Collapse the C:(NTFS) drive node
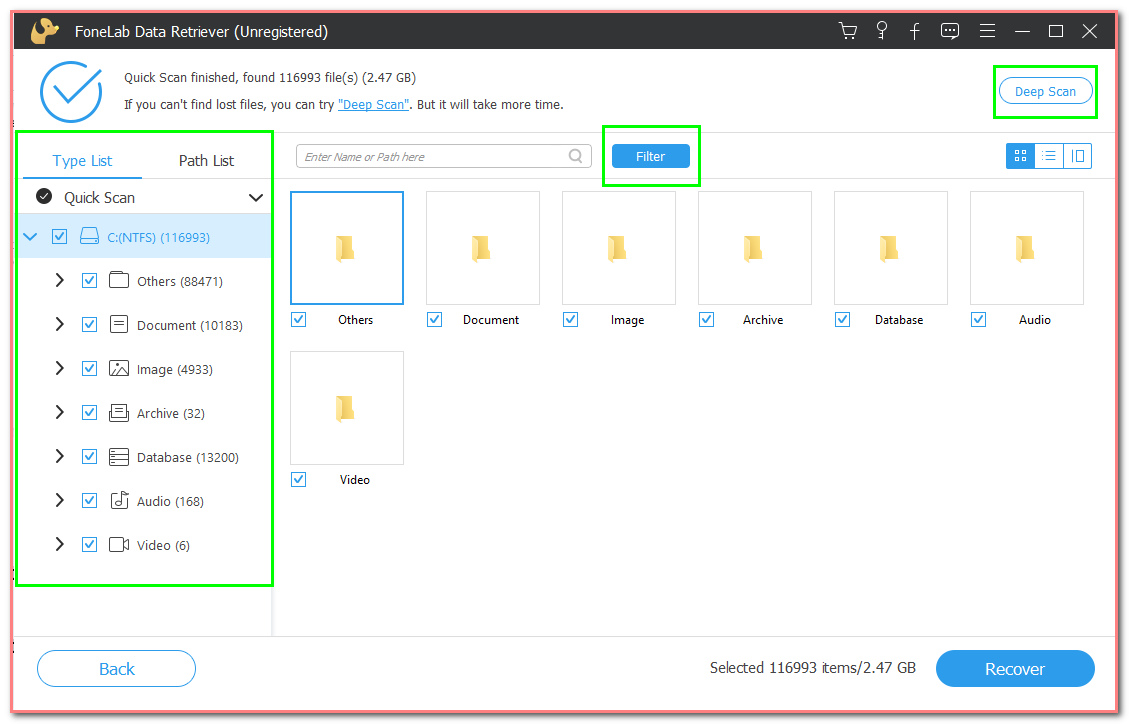The image size is (1129, 724). (30, 236)
